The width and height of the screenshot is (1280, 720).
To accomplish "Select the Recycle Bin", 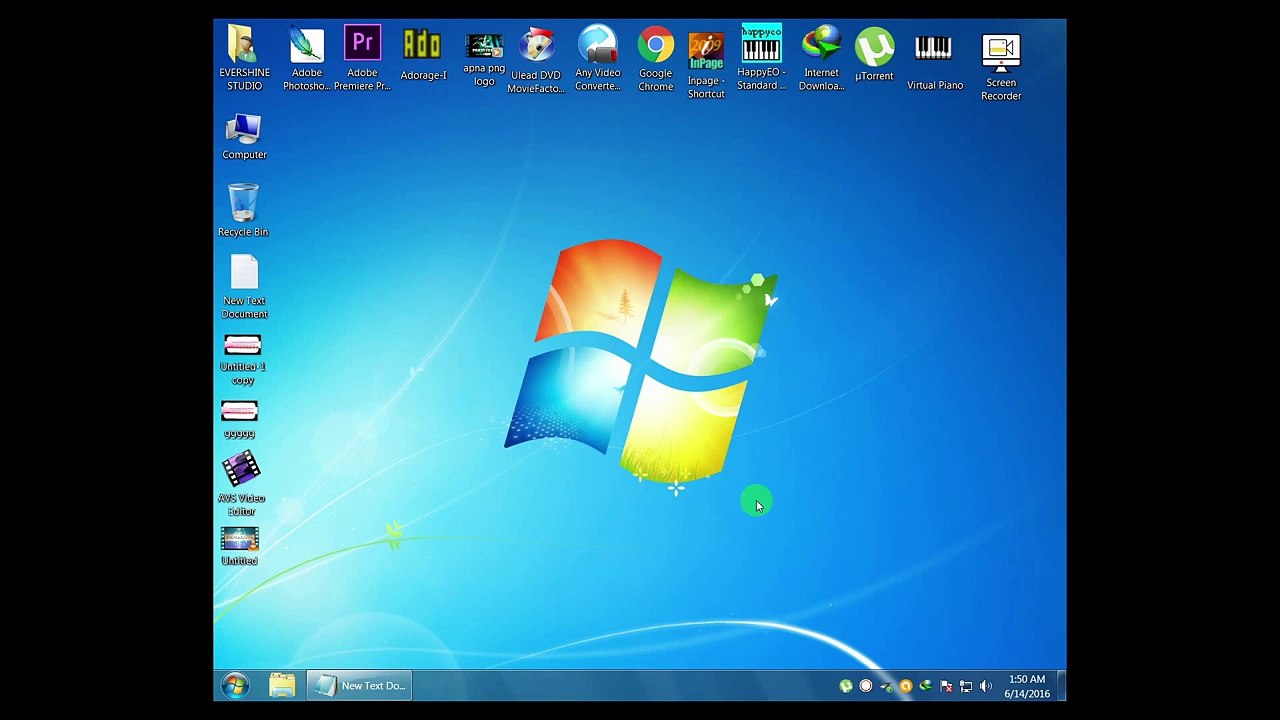I will click(x=243, y=210).
